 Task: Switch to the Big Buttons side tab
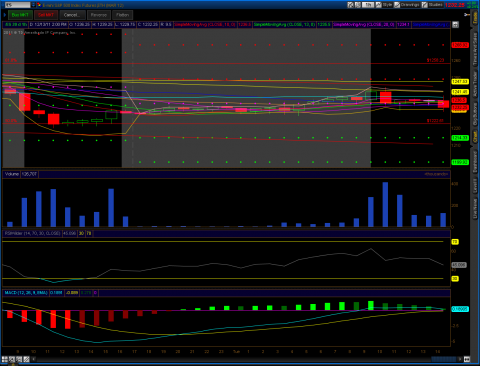[475, 114]
